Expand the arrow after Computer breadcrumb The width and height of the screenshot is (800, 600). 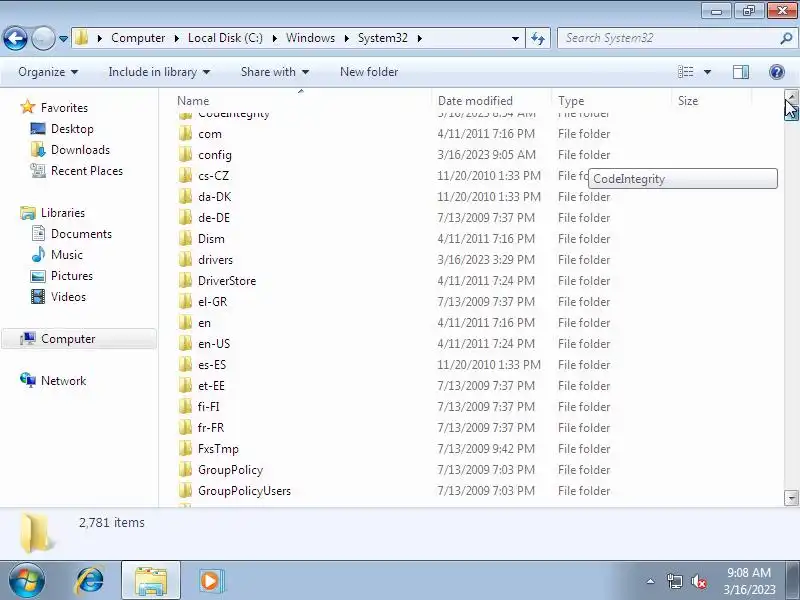coord(177,38)
